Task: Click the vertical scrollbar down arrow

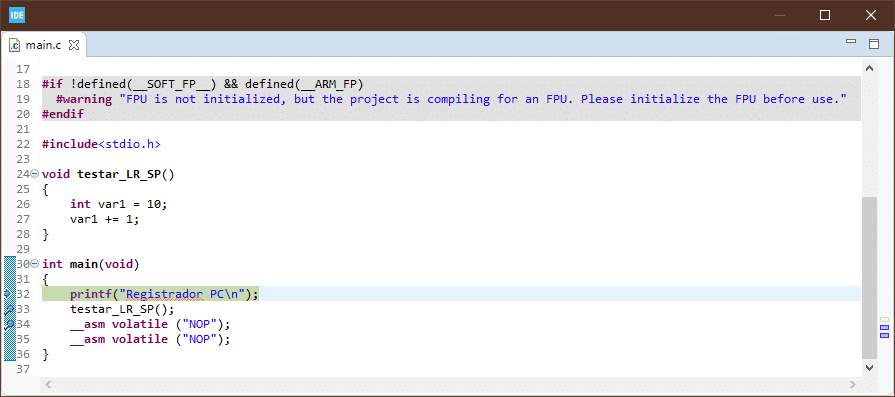Action: tap(870, 368)
